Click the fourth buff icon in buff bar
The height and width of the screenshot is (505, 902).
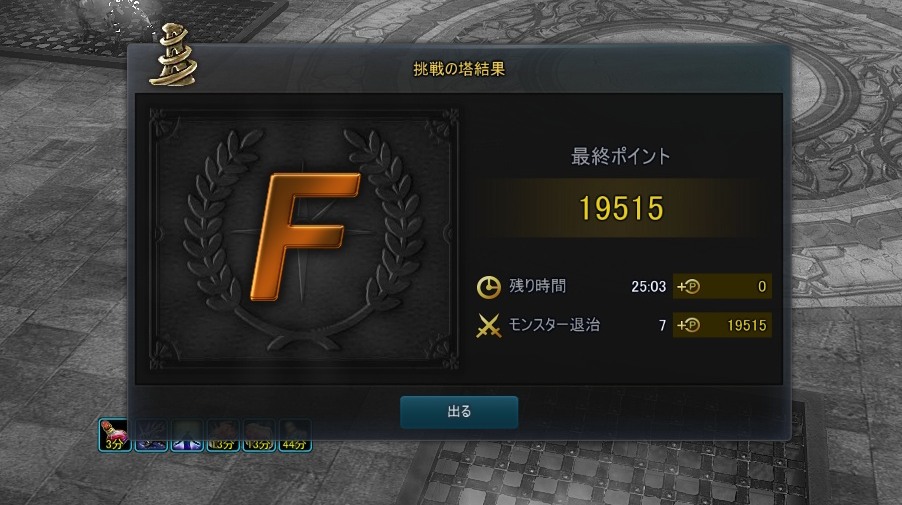223,435
